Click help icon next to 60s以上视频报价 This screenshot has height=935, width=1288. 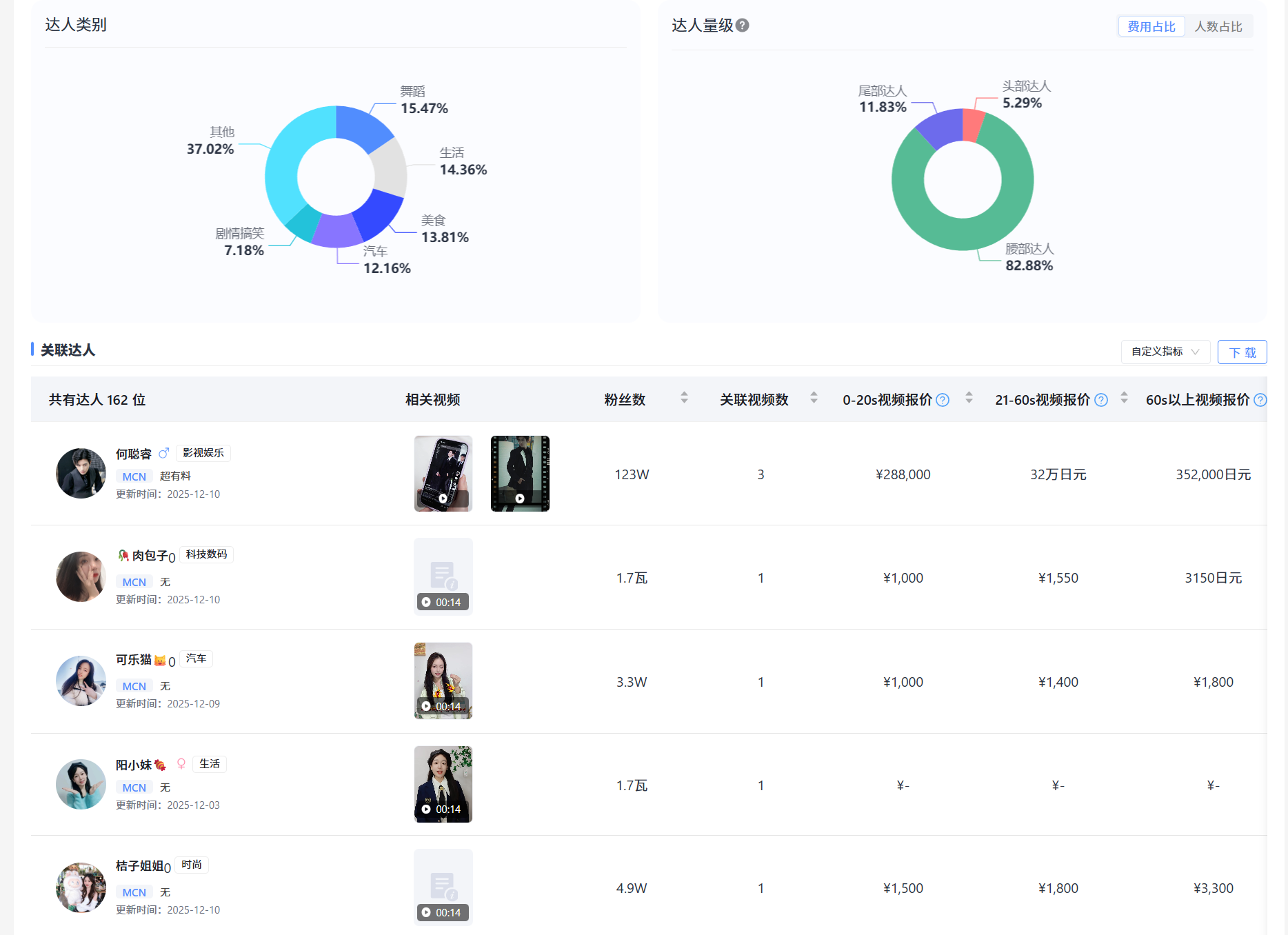[1260, 400]
